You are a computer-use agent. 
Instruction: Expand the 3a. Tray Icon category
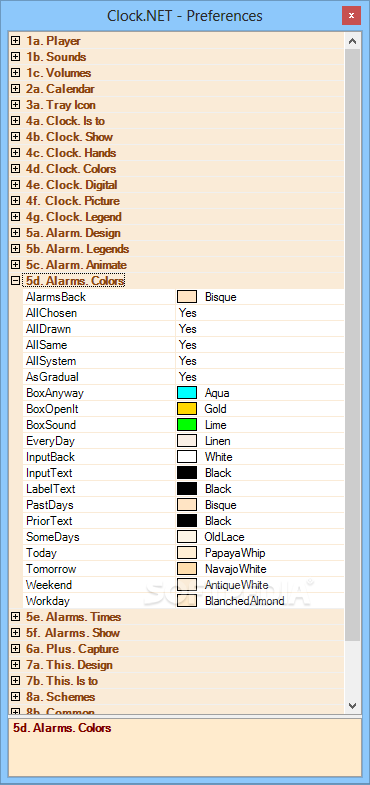click(x=16, y=105)
